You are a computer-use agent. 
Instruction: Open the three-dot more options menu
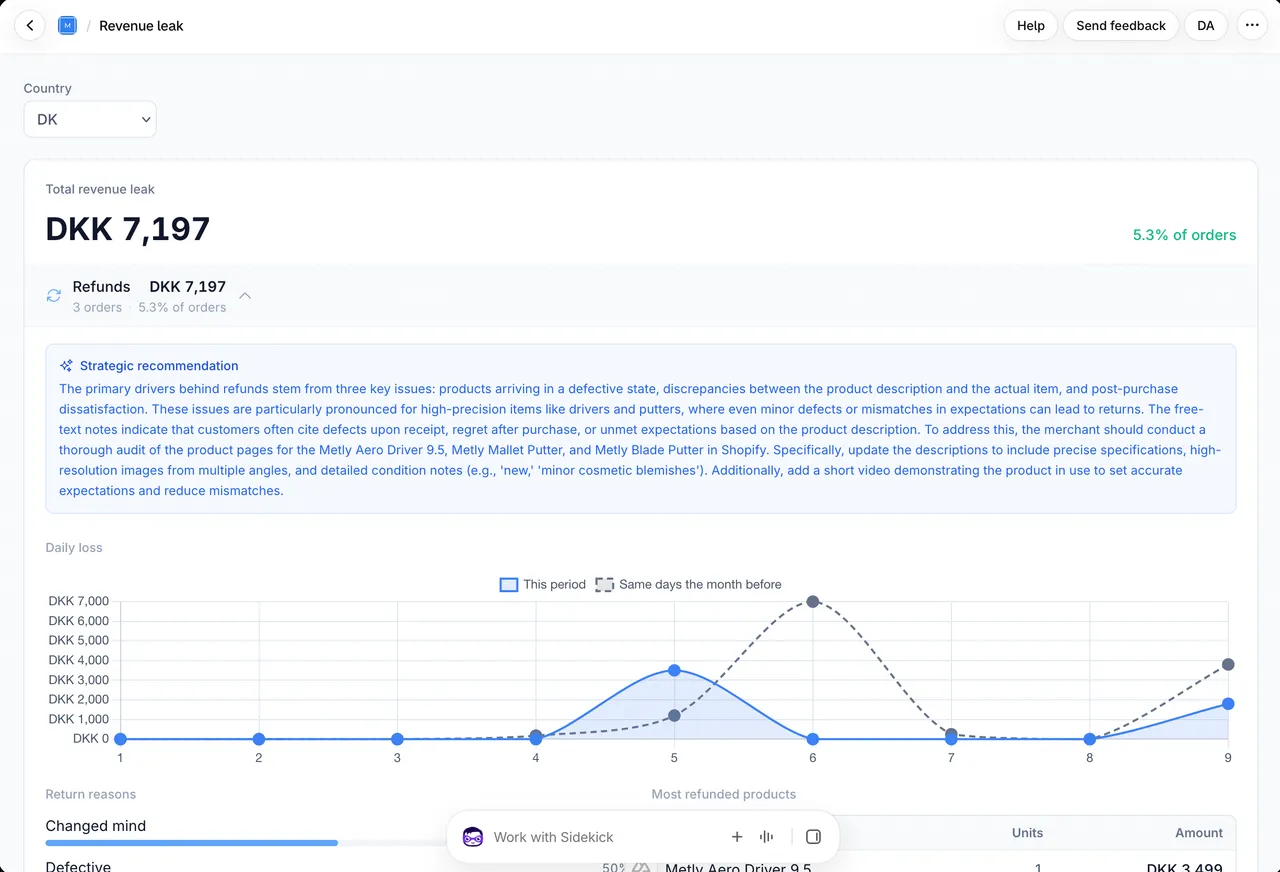click(x=1252, y=26)
